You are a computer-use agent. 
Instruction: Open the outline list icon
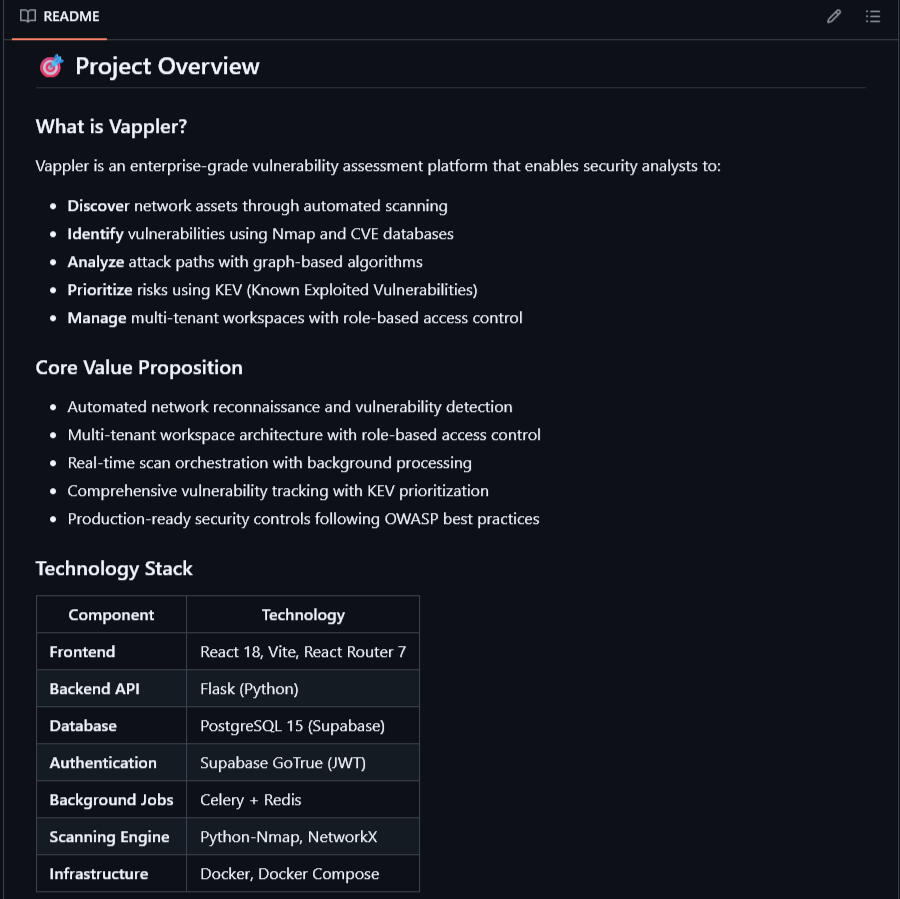coord(873,16)
